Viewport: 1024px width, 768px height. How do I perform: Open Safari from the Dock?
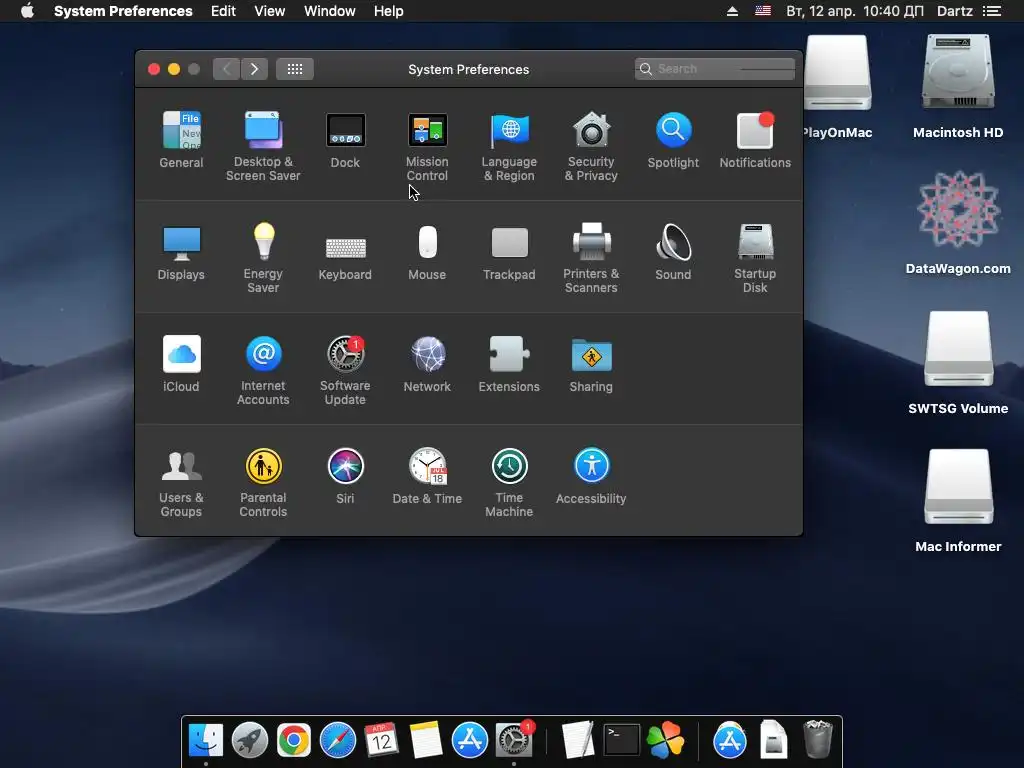click(338, 741)
